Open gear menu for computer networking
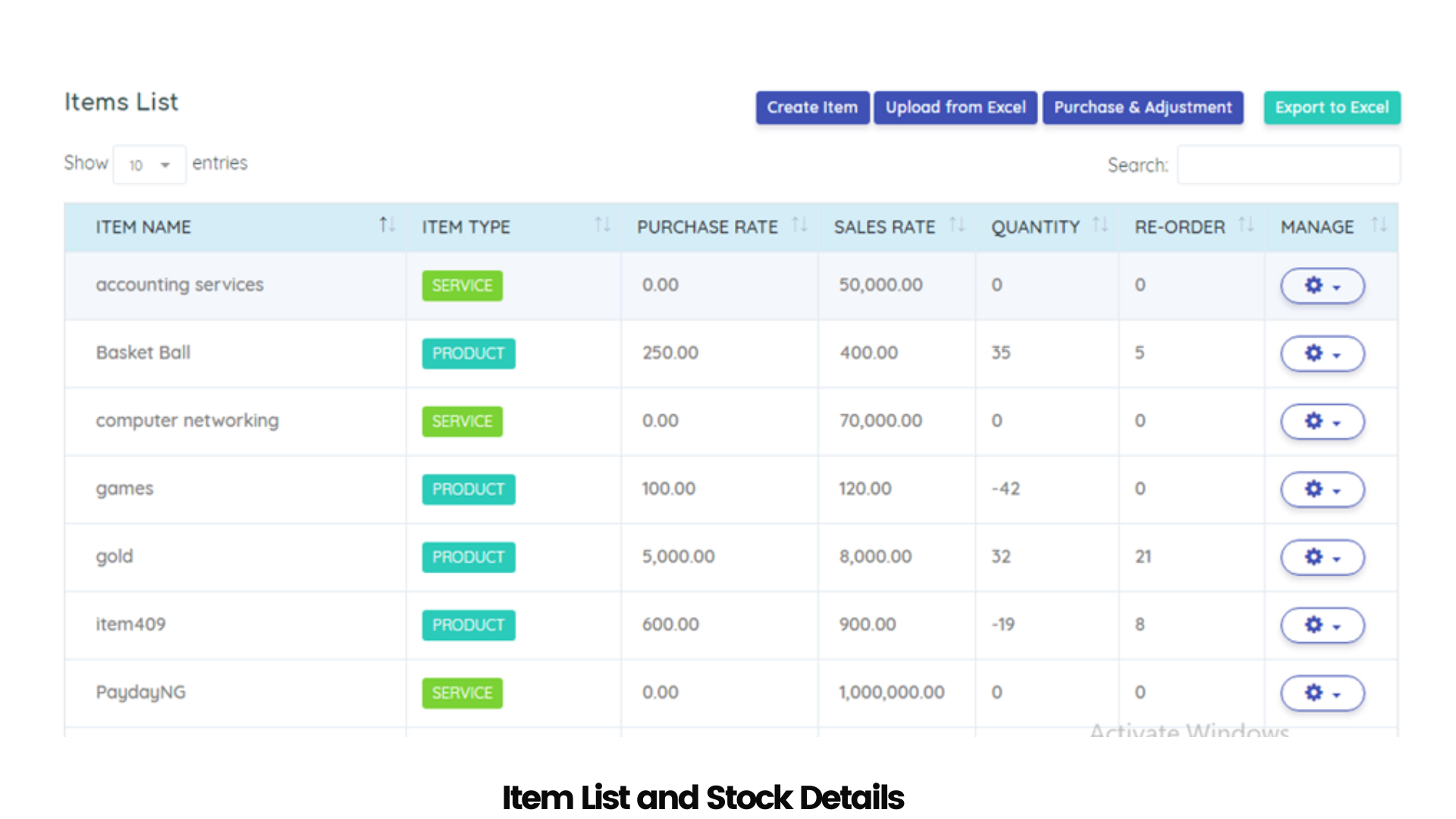 tap(1322, 422)
